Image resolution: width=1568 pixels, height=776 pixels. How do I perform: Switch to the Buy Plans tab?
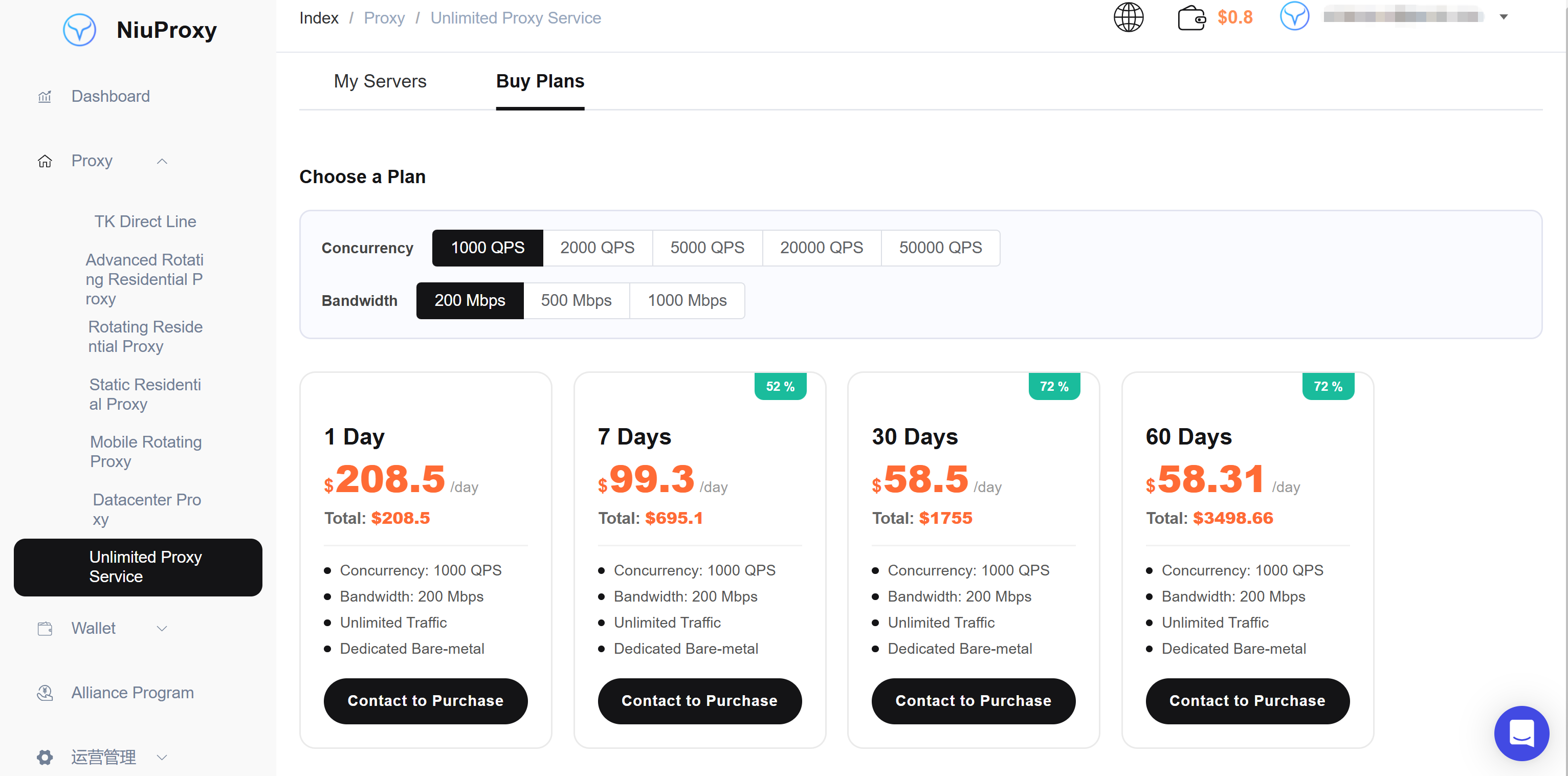pos(540,81)
